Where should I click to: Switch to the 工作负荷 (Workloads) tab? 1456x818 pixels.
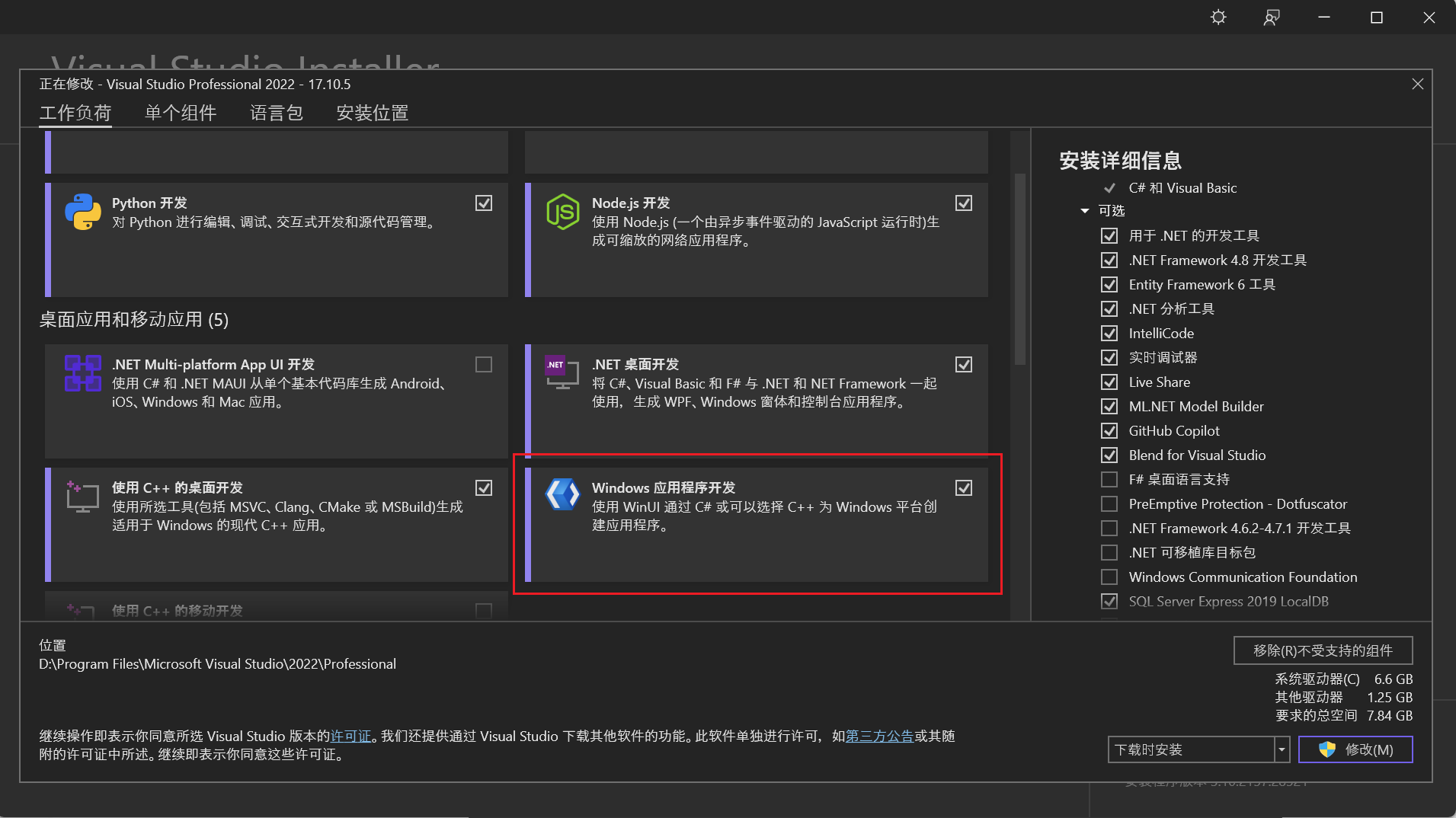(x=75, y=113)
